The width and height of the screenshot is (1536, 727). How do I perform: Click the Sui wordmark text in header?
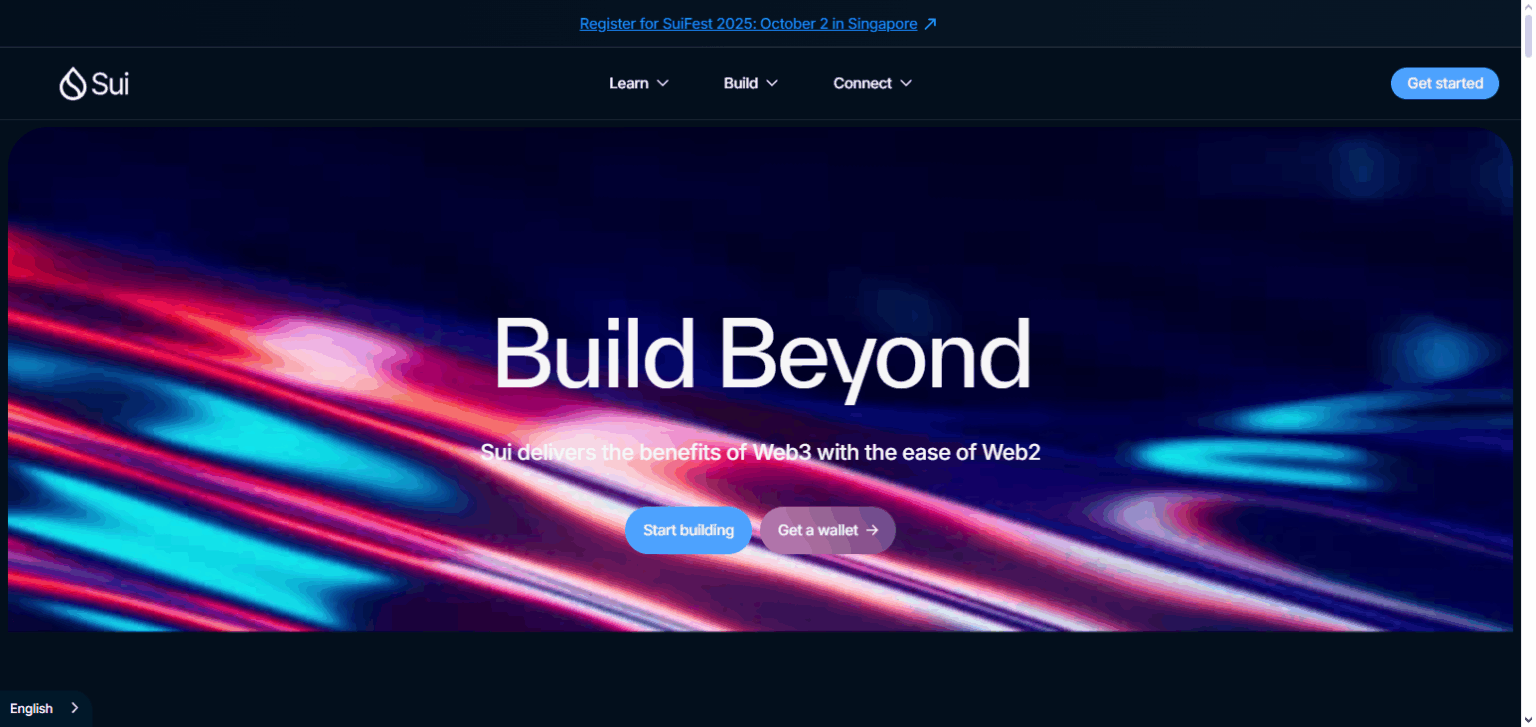tap(110, 84)
